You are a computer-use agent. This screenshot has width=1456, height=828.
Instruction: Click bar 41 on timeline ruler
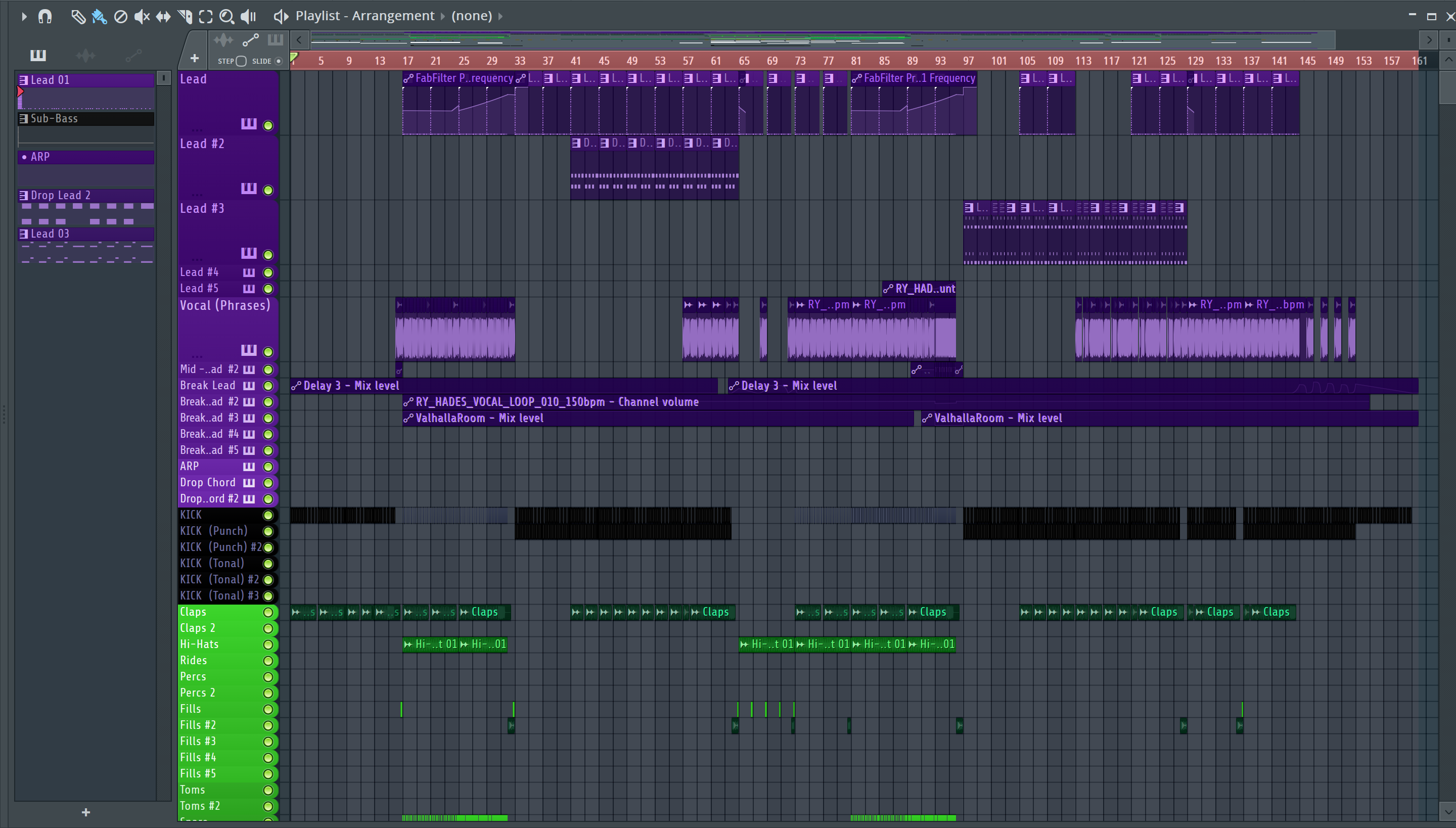click(575, 61)
